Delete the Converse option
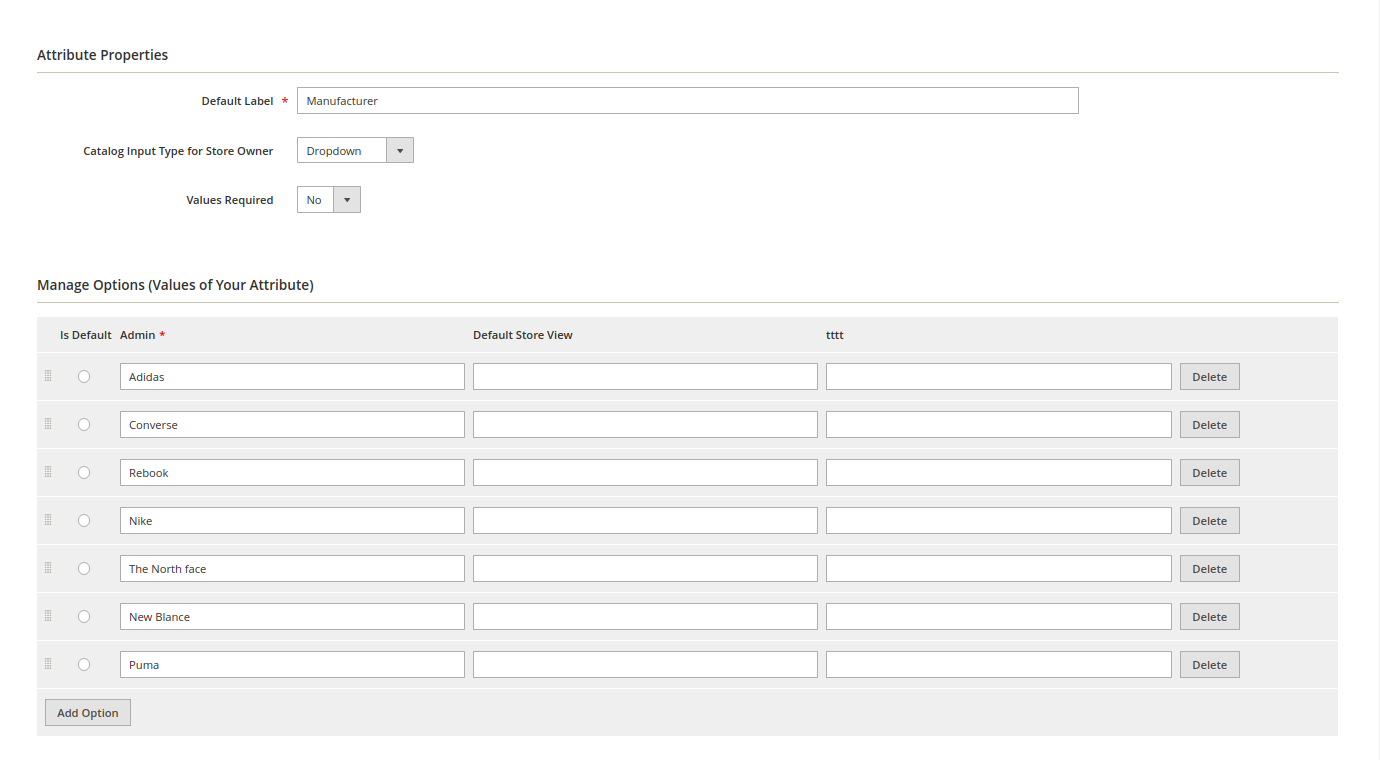The height and width of the screenshot is (760, 1380). 1209,425
